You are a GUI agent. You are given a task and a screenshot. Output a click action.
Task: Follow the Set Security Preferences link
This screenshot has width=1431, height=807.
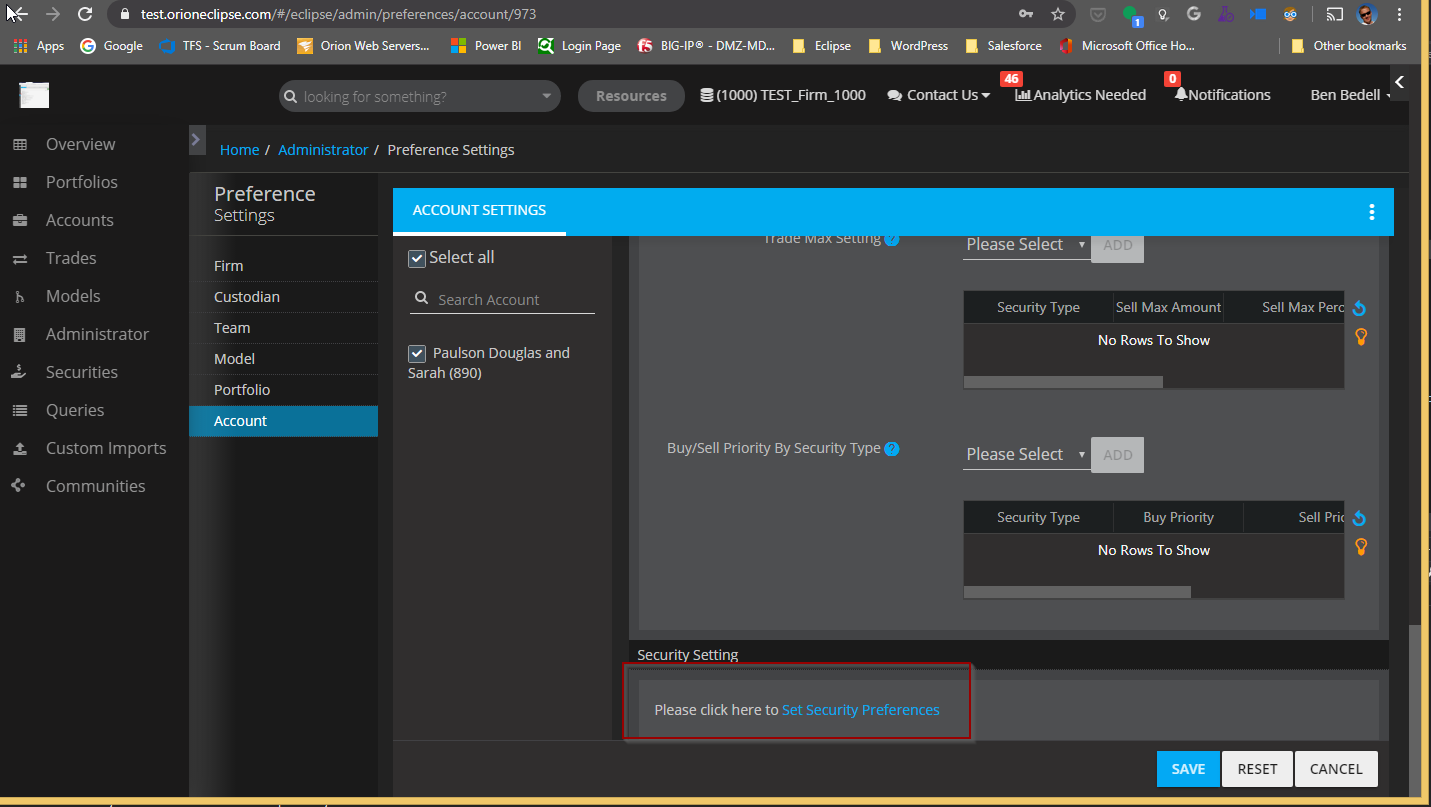pos(860,709)
